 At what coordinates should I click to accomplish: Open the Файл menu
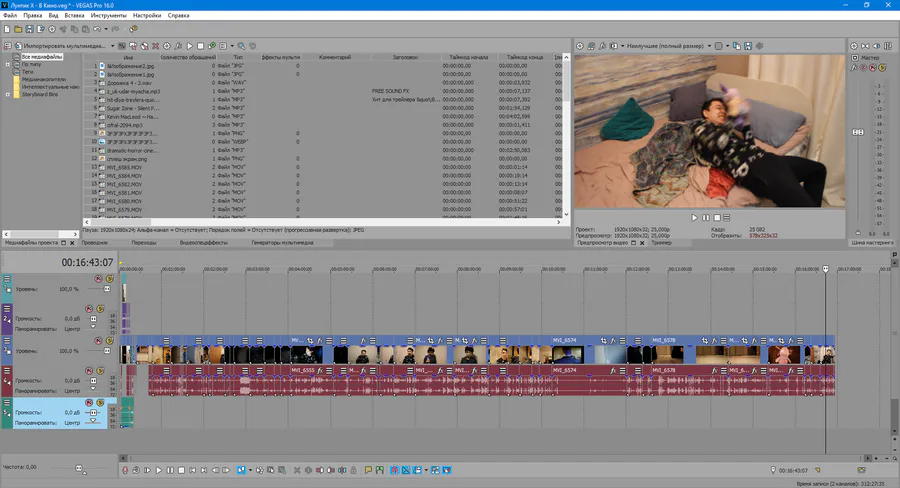[10, 16]
